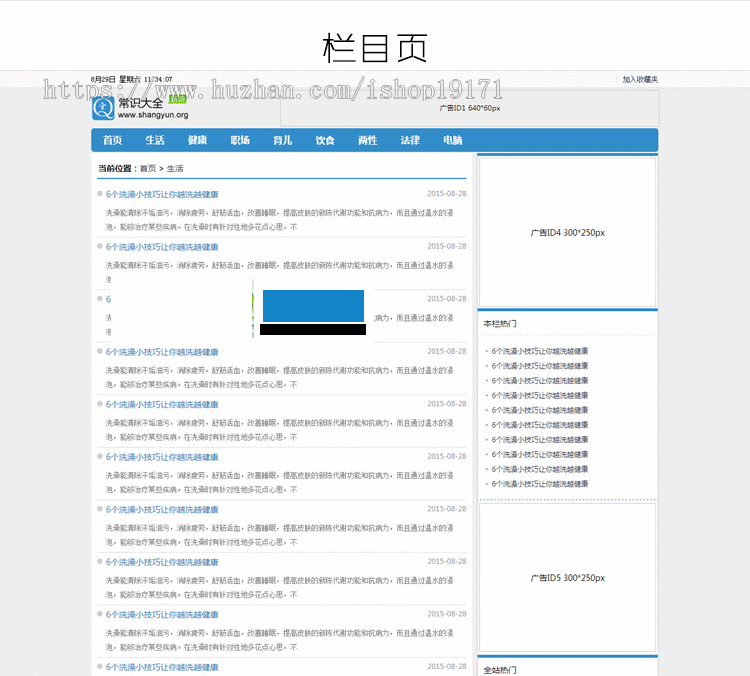Click the green badge beside 常识大全
The height and width of the screenshot is (676, 750).
(x=177, y=99)
